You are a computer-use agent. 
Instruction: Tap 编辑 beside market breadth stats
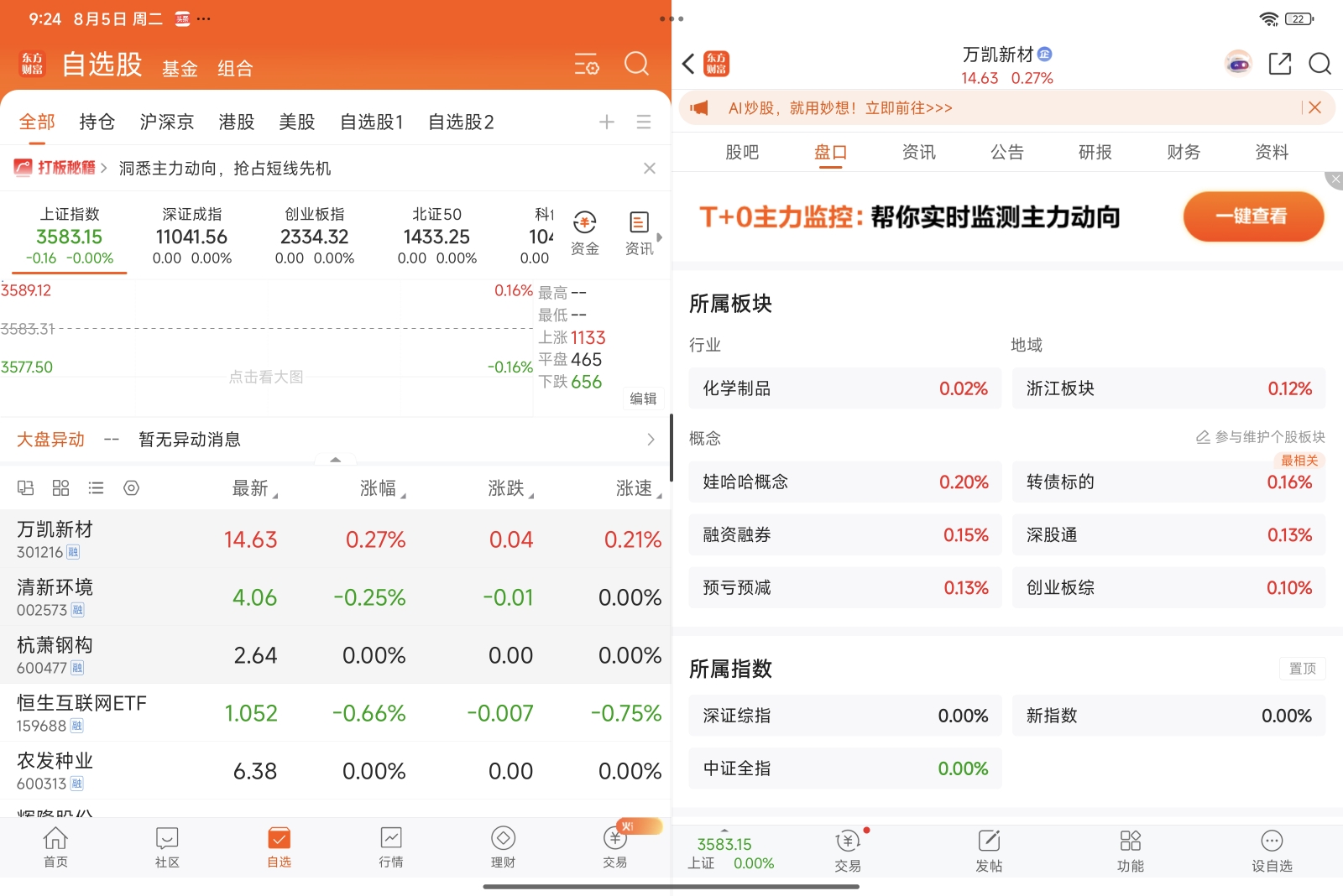643,399
